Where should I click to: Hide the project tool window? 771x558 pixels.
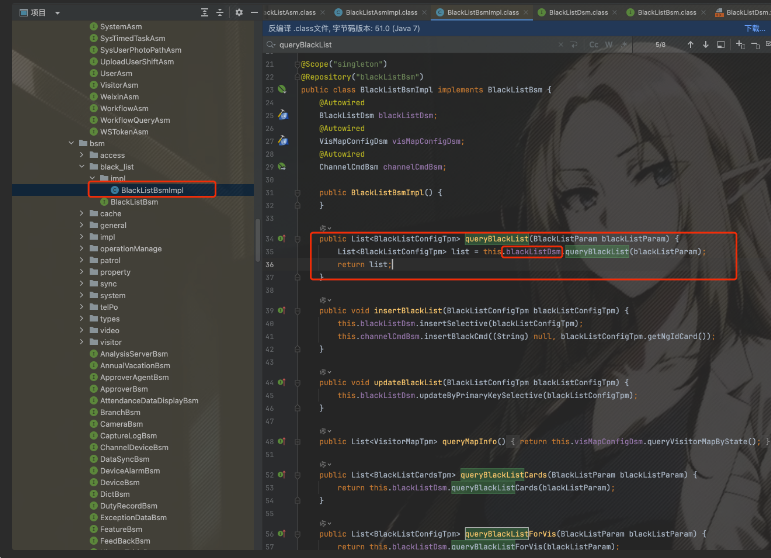(x=254, y=13)
